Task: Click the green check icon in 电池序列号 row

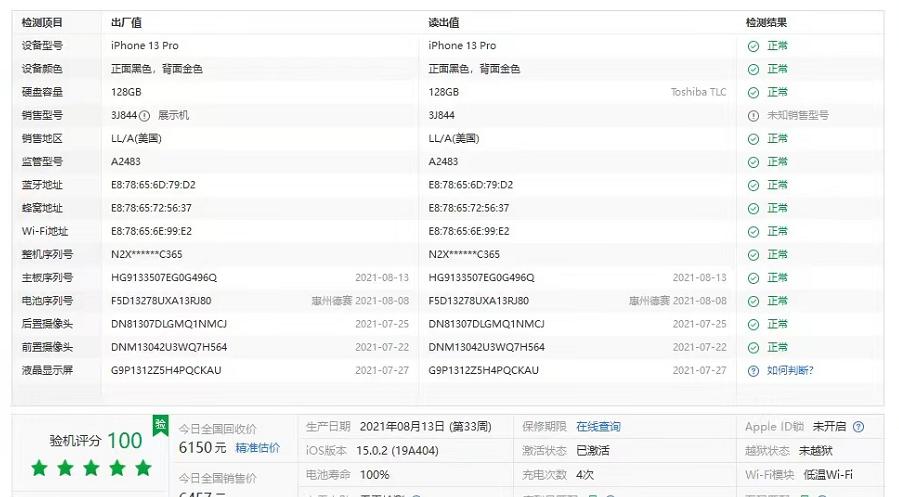Action: (753, 302)
